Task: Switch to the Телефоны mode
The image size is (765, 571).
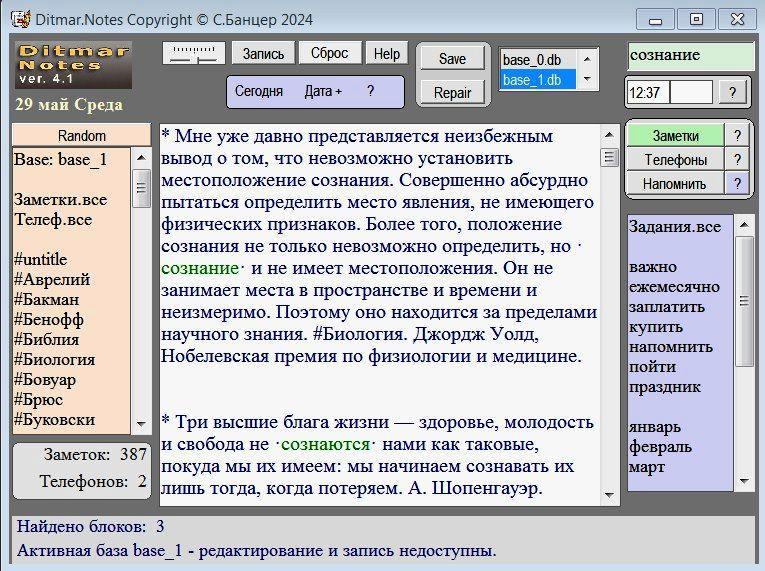Action: click(x=675, y=160)
